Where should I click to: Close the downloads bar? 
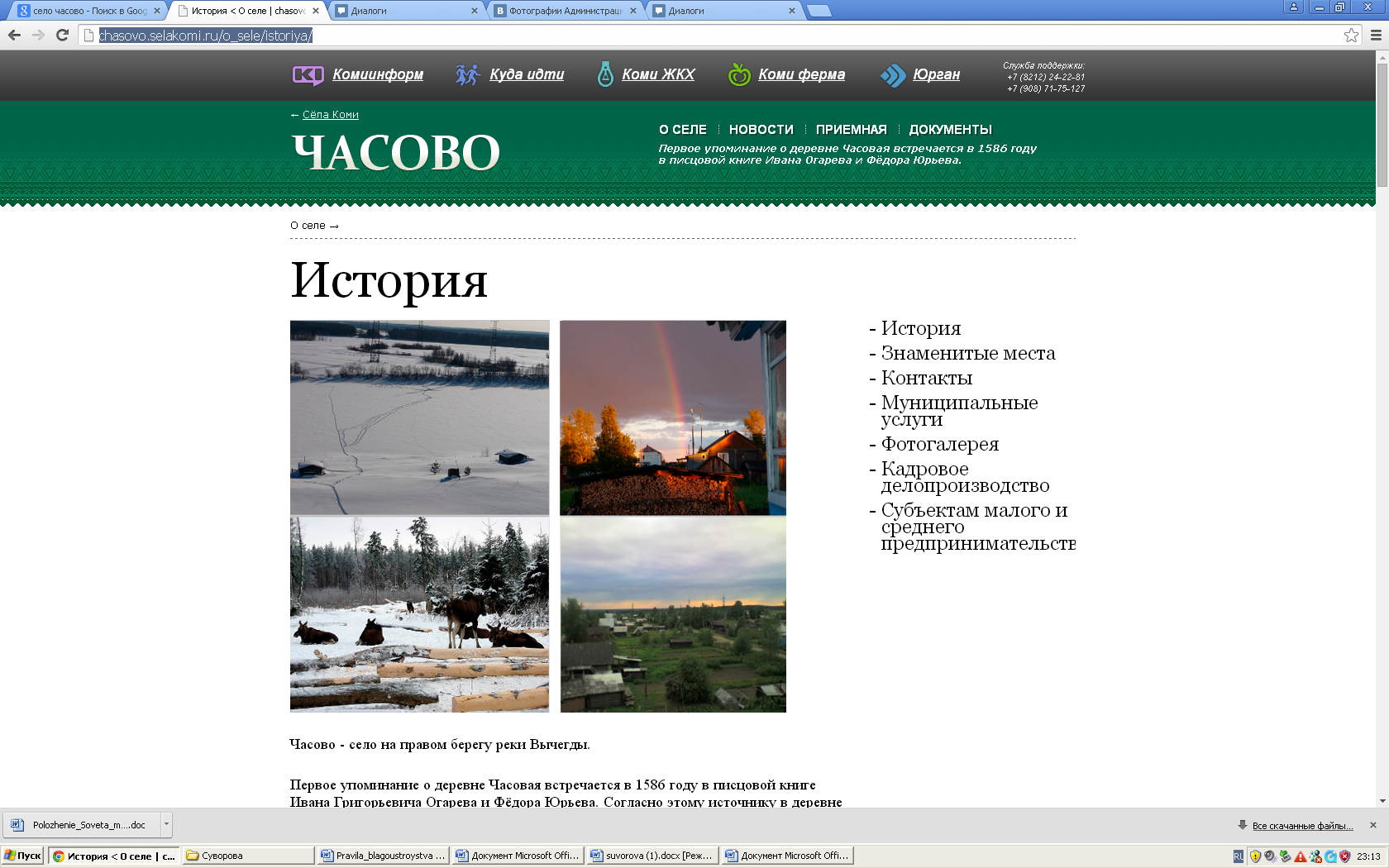pyautogui.click(x=1373, y=825)
